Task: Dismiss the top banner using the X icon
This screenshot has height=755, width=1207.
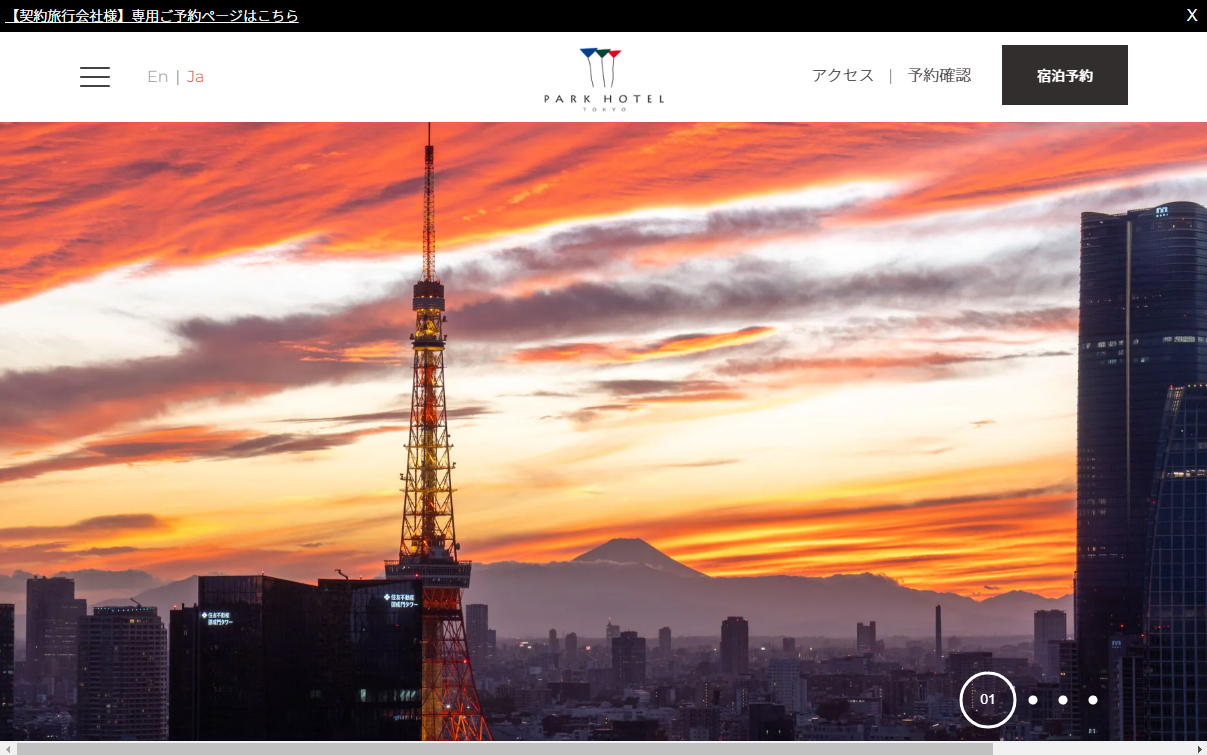Action: (1191, 15)
